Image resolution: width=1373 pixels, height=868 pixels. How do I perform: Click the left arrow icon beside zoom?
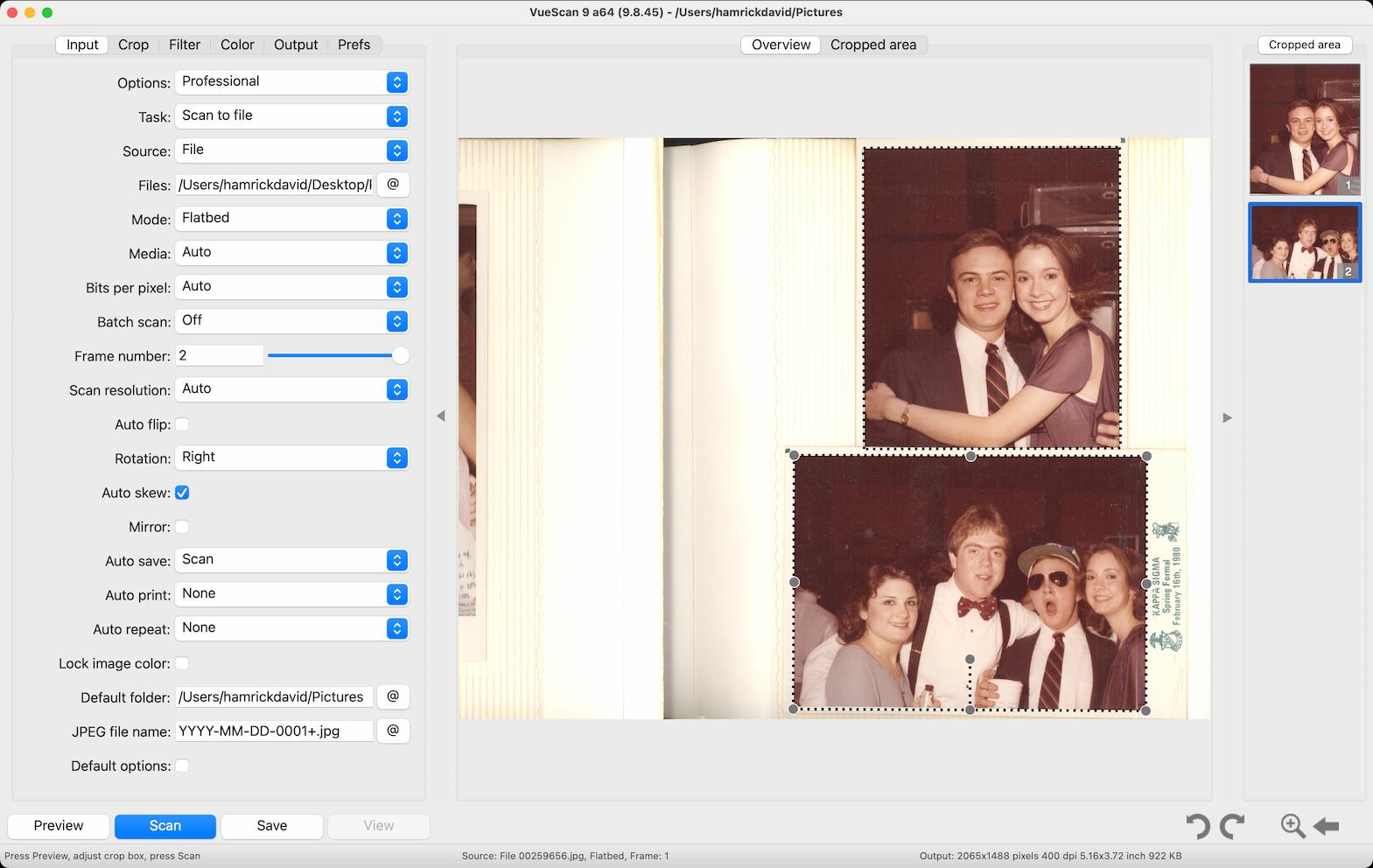point(1327,825)
